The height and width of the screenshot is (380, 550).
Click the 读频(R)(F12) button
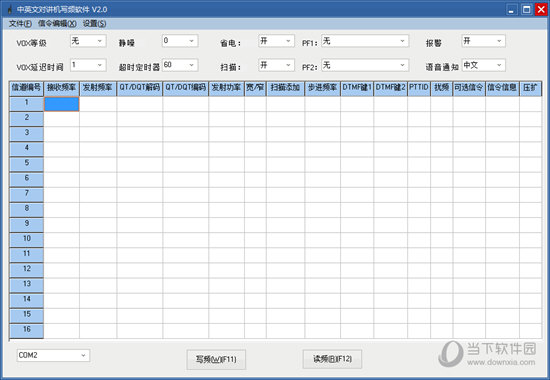tap(332, 359)
